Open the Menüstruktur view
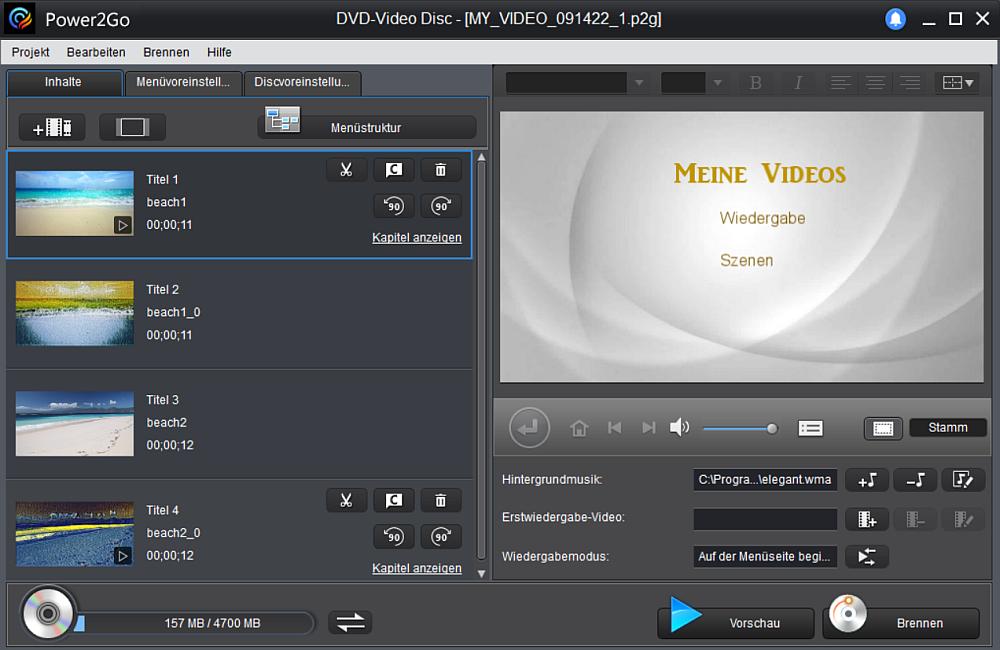Screen dimensions: 1000x650 [x=367, y=127]
